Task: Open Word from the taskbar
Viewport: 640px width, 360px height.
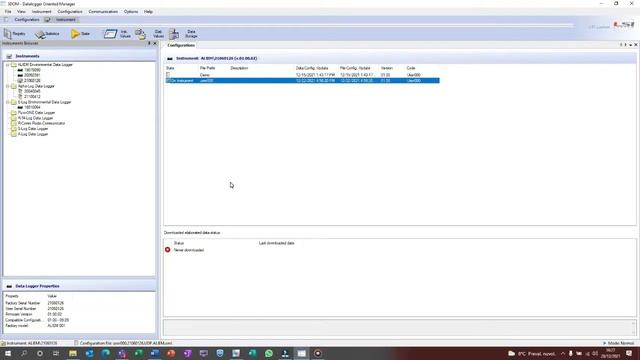Action: tap(155, 353)
